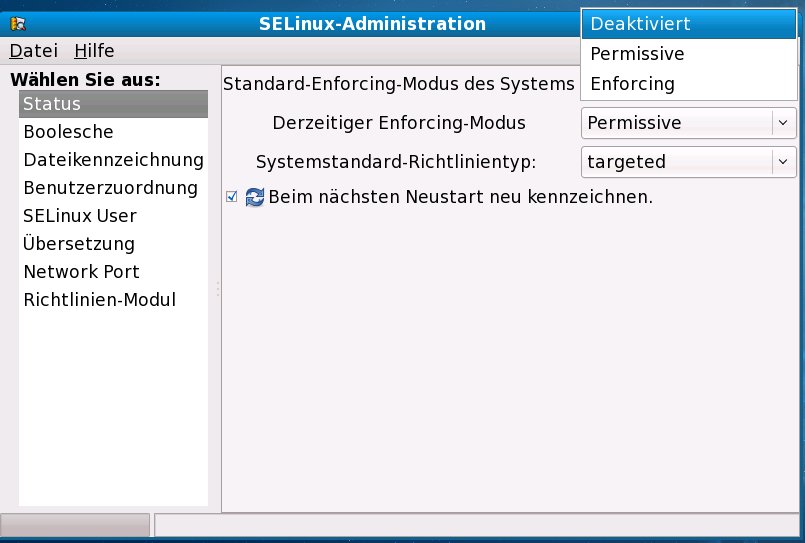This screenshot has width=805, height=543.
Task: Select Boolesche in the sidebar list
Action: [68, 132]
